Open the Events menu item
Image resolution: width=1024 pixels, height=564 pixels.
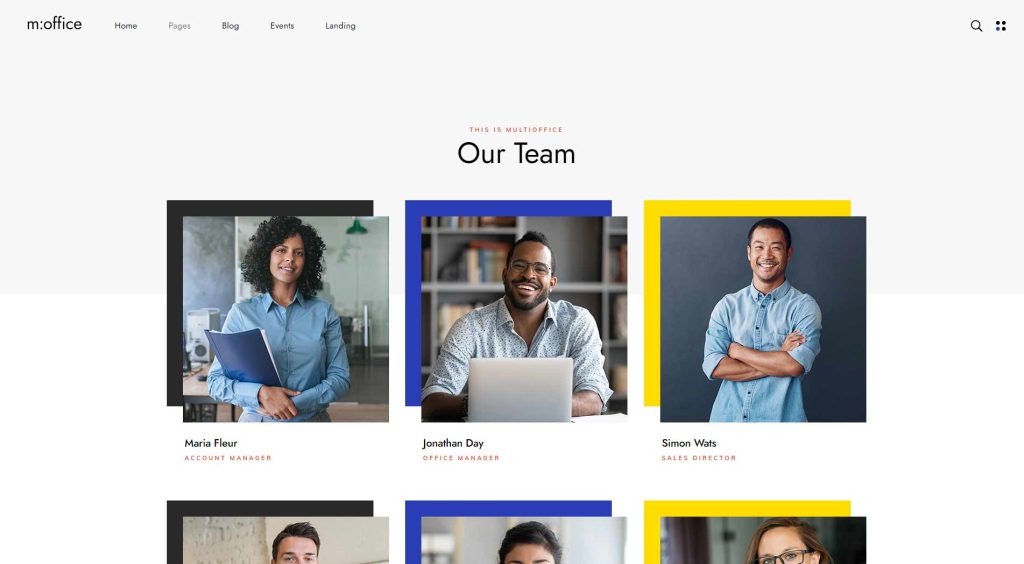point(282,26)
